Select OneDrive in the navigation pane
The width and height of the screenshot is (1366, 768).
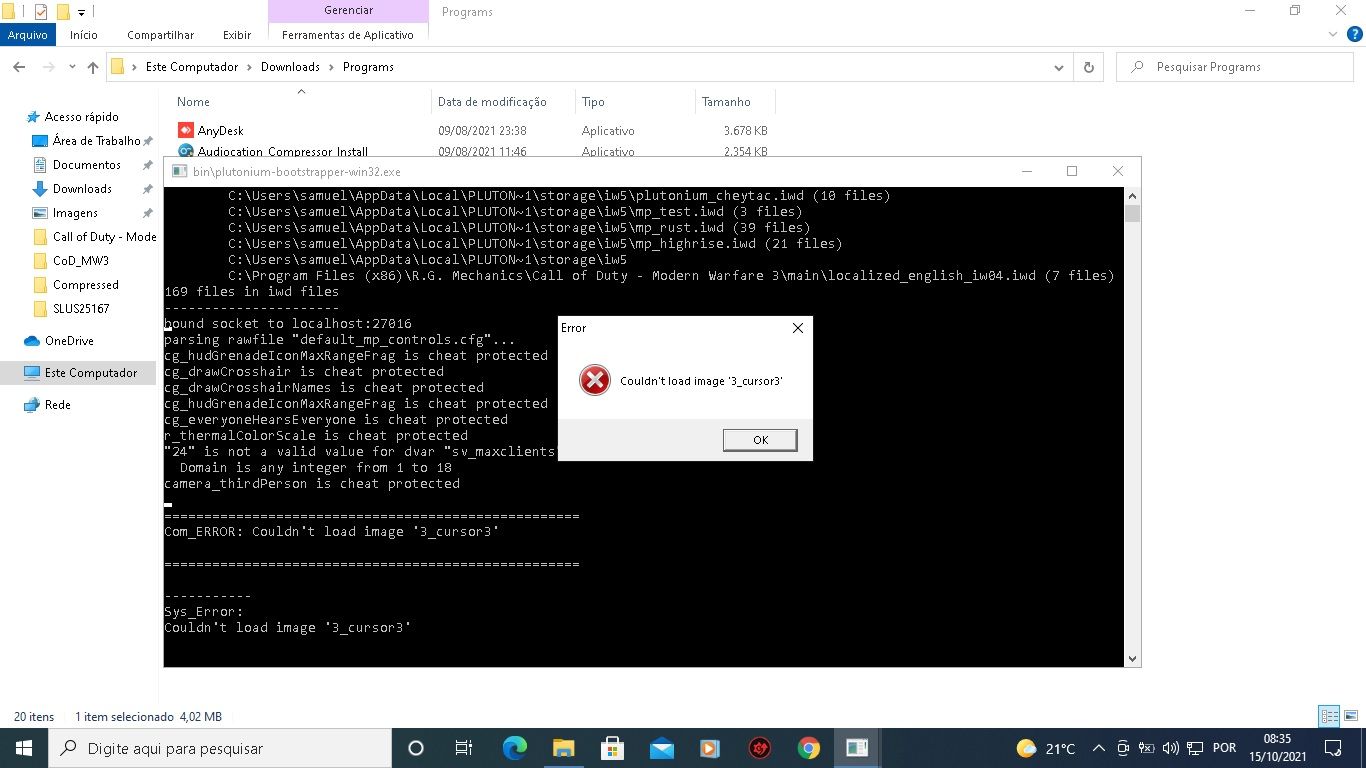click(x=68, y=341)
